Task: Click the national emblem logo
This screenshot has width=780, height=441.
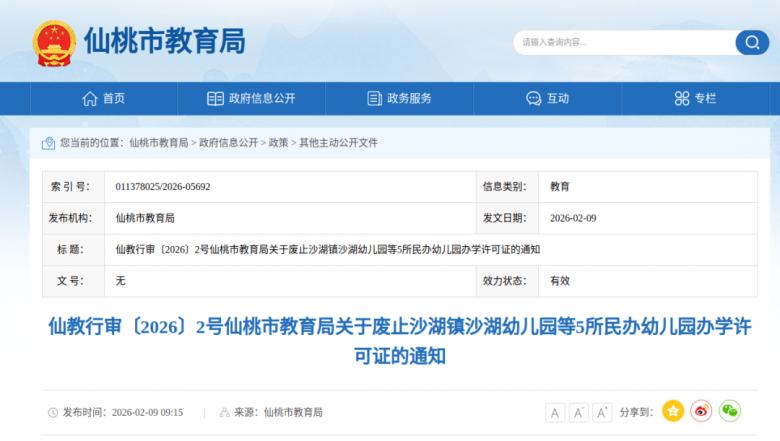Action: (x=54, y=42)
